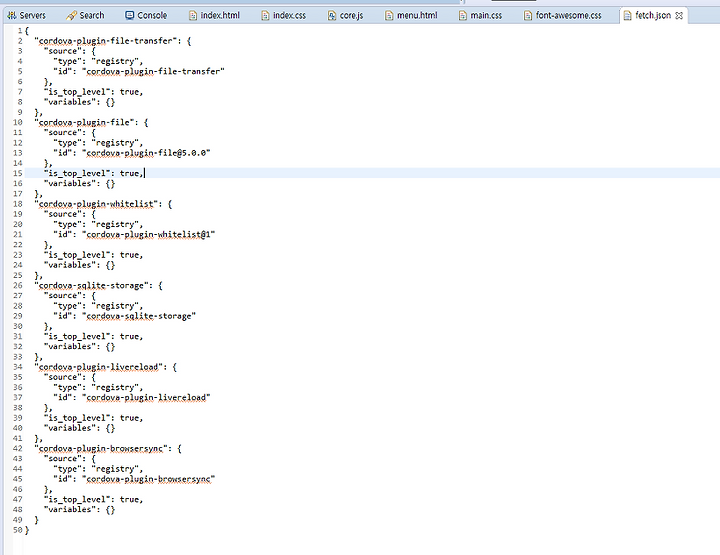
Task: Click the index.html file icon
Action: coord(193,16)
